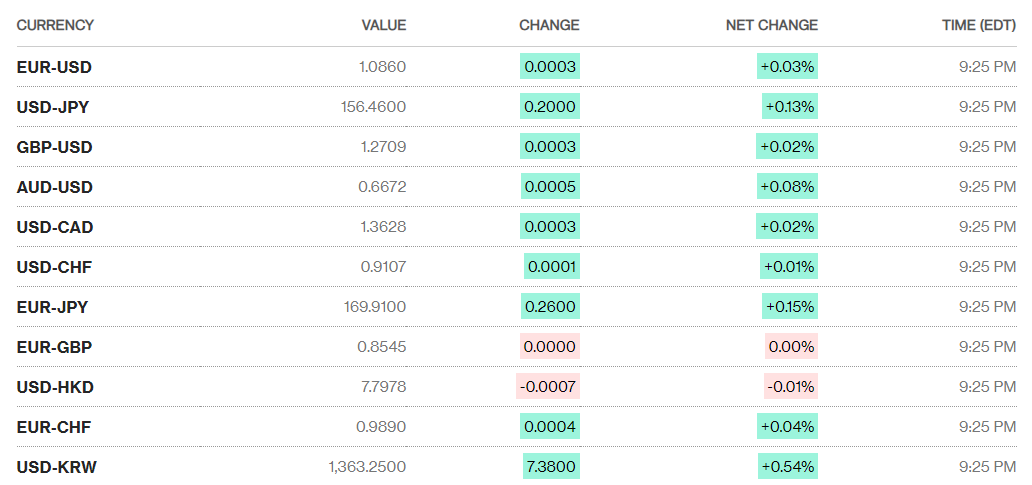Click the EUR-CHF currency pair
This screenshot has width=1032, height=485.
pos(54,427)
